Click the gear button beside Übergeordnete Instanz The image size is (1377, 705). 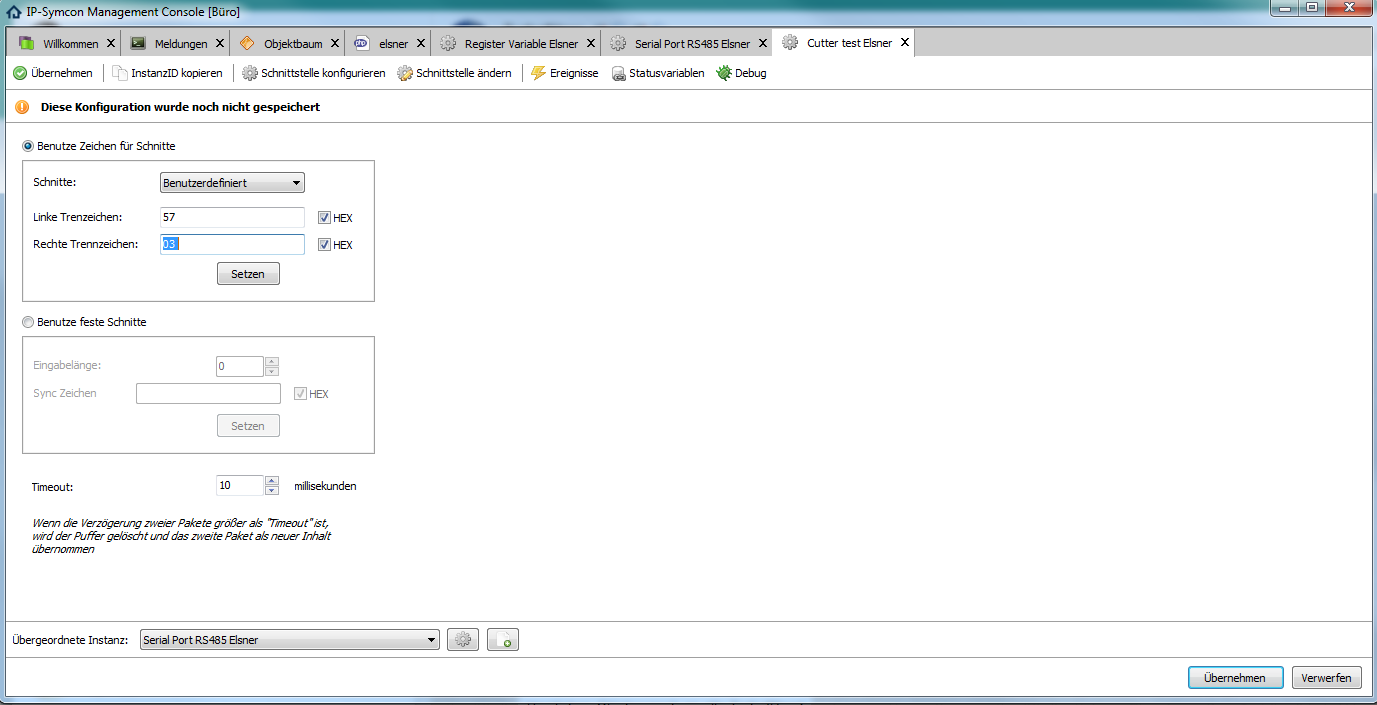click(x=462, y=640)
